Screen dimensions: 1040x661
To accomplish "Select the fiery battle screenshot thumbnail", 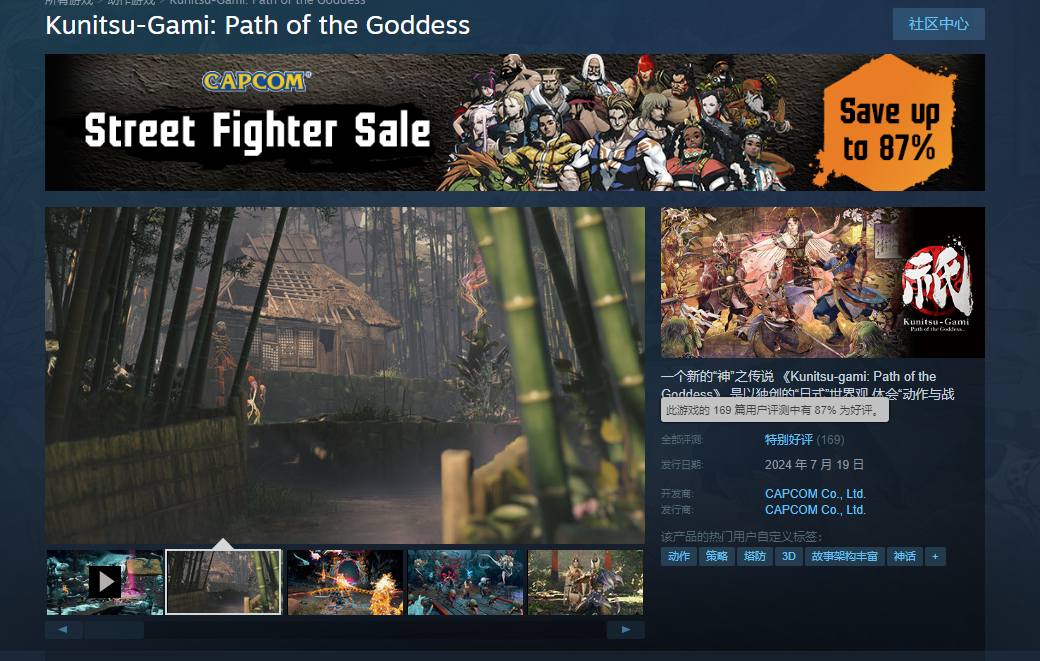I will [x=345, y=582].
